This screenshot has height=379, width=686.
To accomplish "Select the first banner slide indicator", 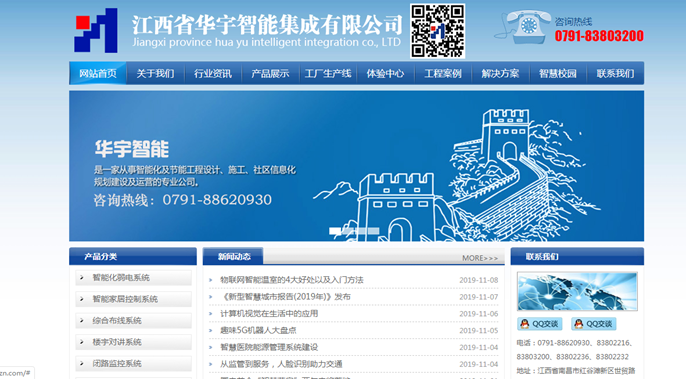I will click(x=335, y=231).
